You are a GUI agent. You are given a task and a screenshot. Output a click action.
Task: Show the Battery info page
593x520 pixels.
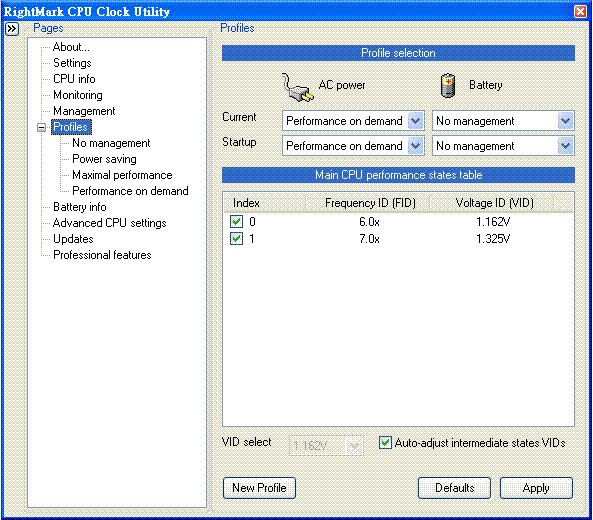(80, 207)
